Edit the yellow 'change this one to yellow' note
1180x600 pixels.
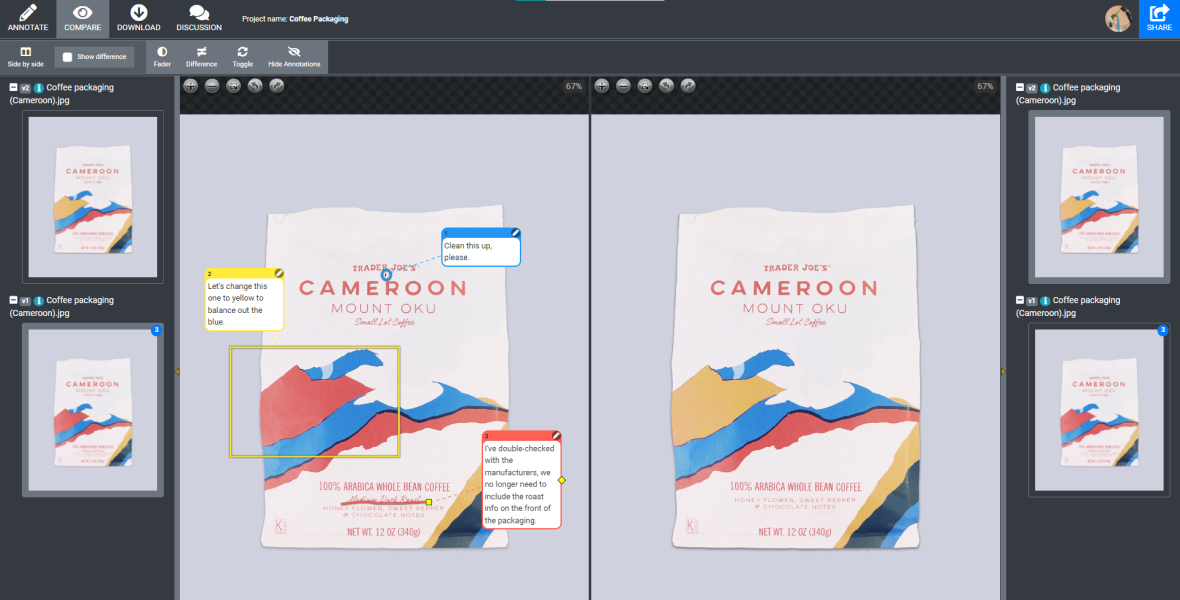[279, 273]
